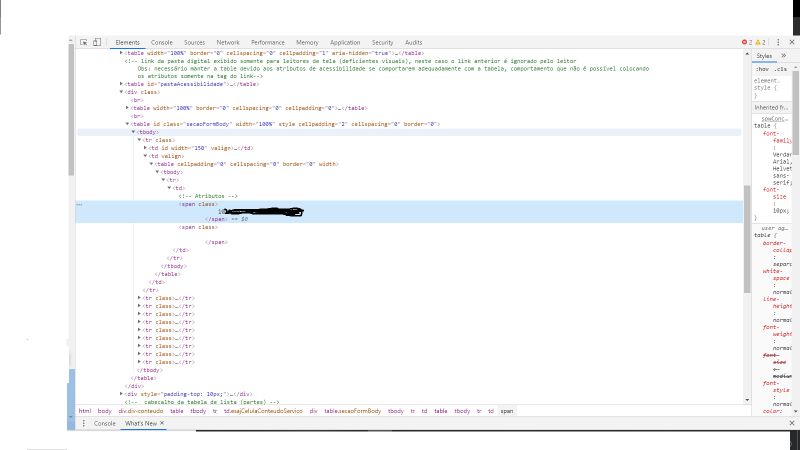Open node actions ellipsis on selected span
This screenshot has height=450, width=800.
(79, 204)
